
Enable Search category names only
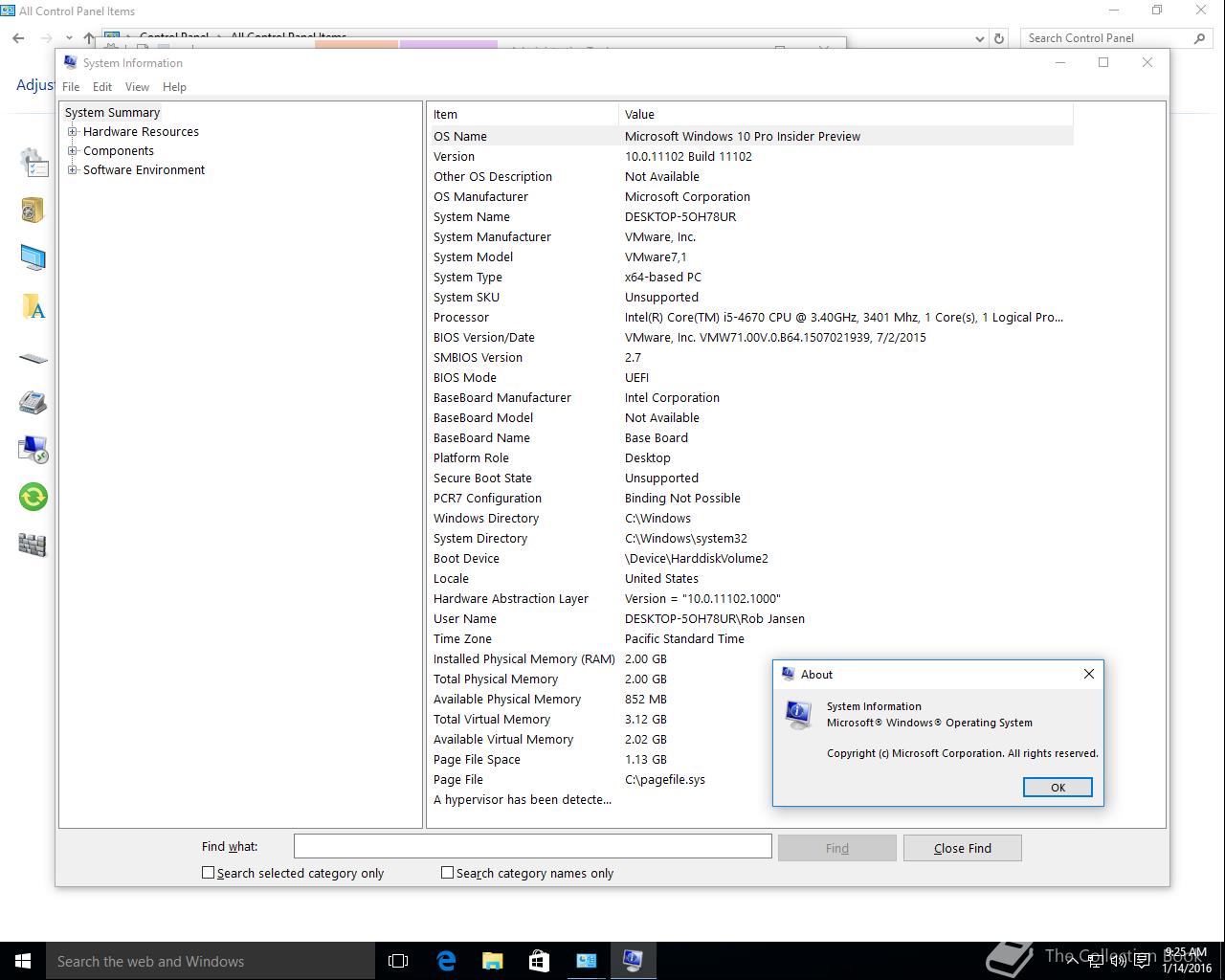point(447,873)
